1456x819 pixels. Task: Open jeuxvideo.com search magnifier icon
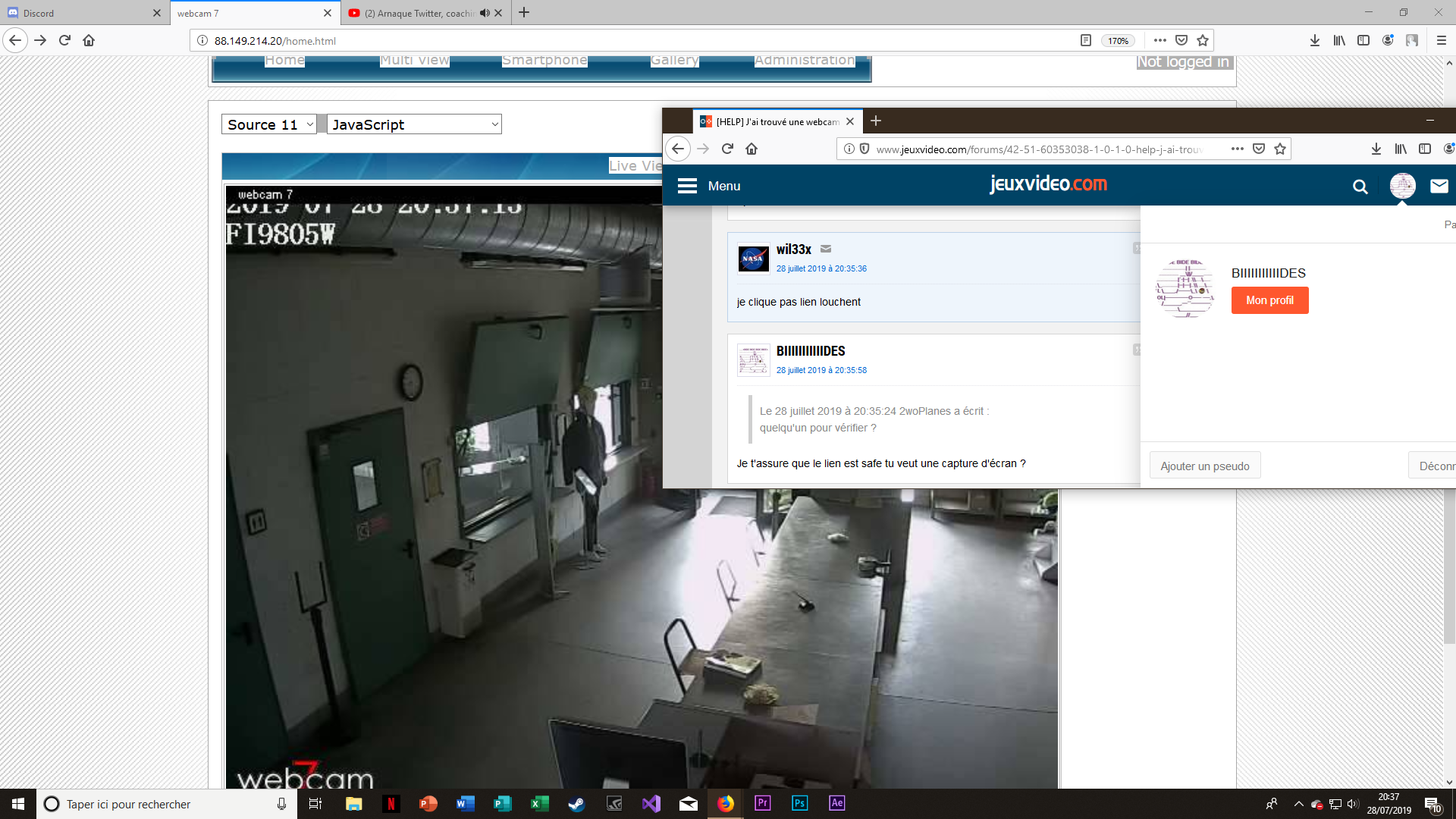[1360, 187]
